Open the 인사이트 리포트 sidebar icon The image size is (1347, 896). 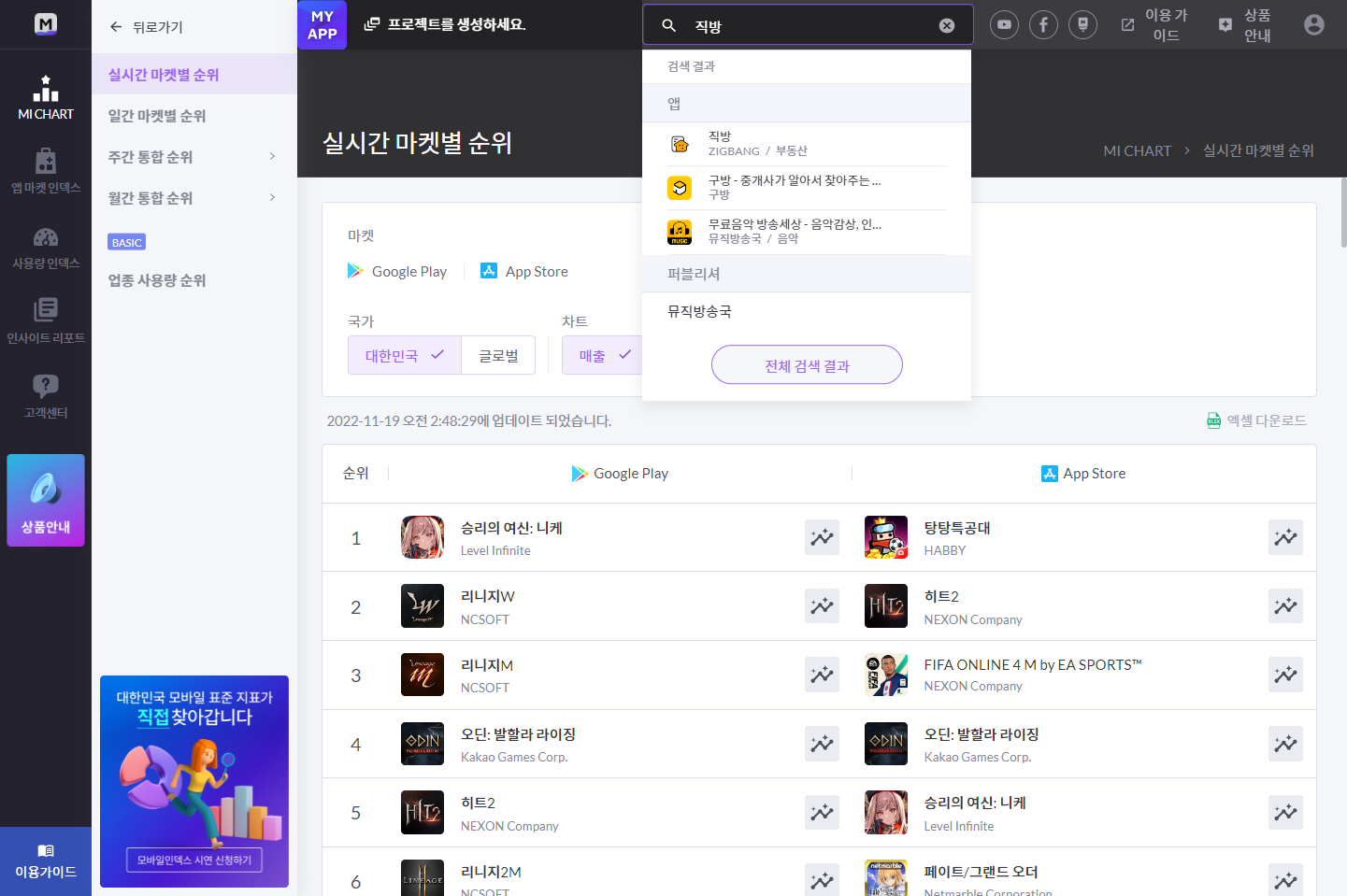point(45,320)
